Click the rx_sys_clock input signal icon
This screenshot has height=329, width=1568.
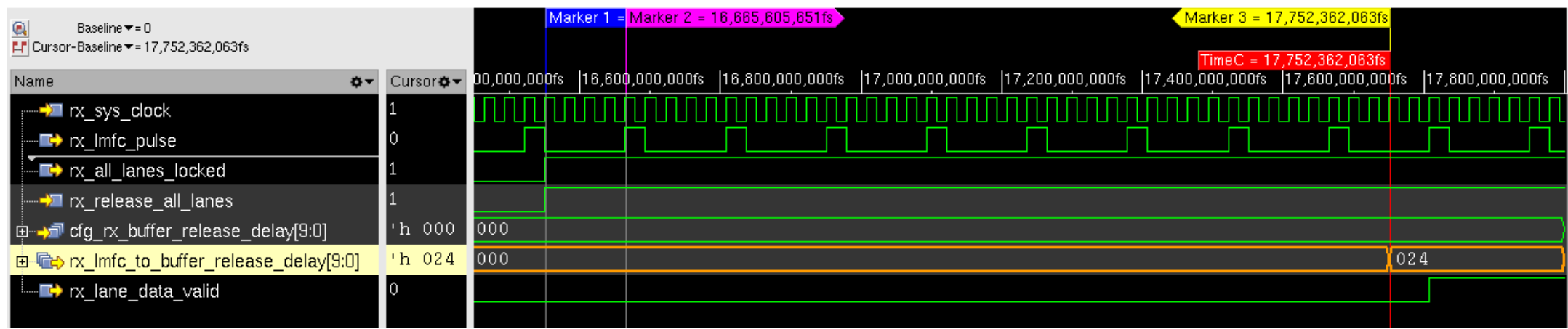tap(51, 110)
